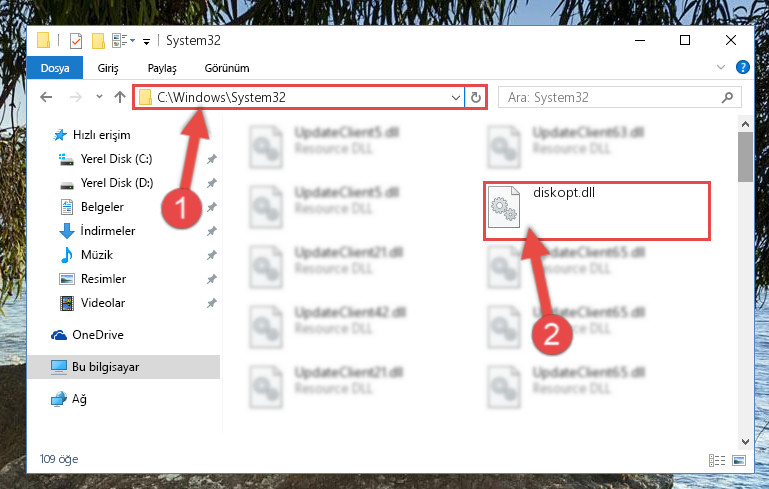Click the vertical scrollbar down arrow
This screenshot has width=769, height=489.
[x=745, y=441]
